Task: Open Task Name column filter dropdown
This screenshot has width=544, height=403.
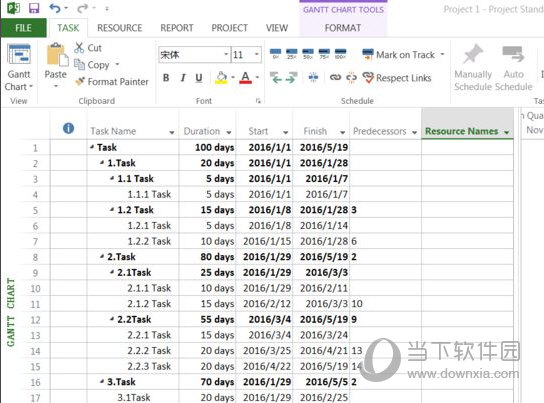Action: pos(172,132)
